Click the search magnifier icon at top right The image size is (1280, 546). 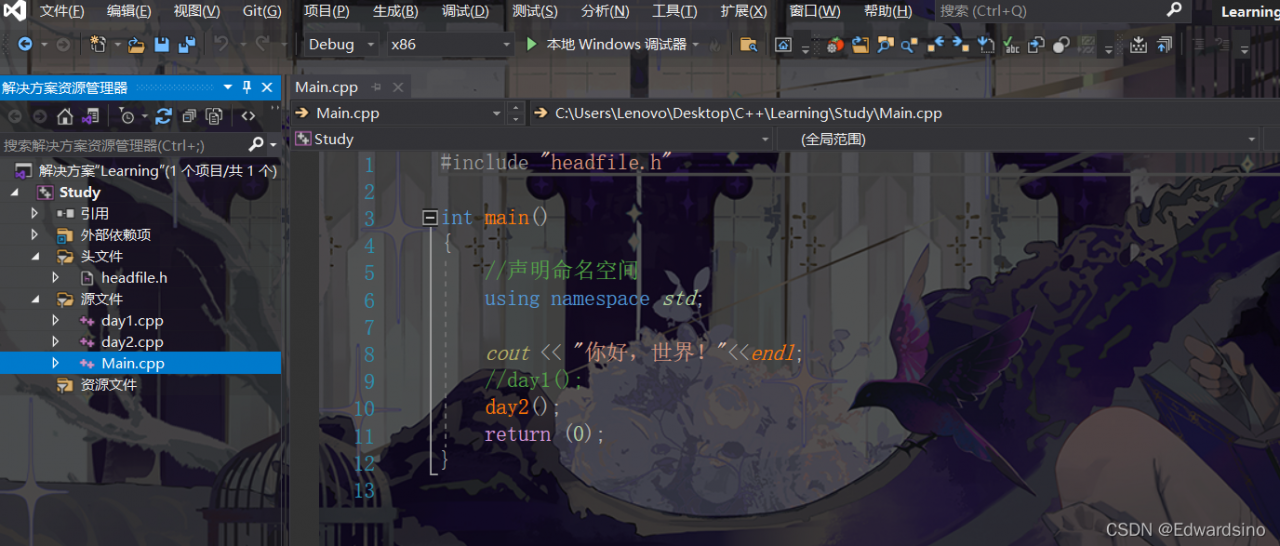tap(1174, 10)
